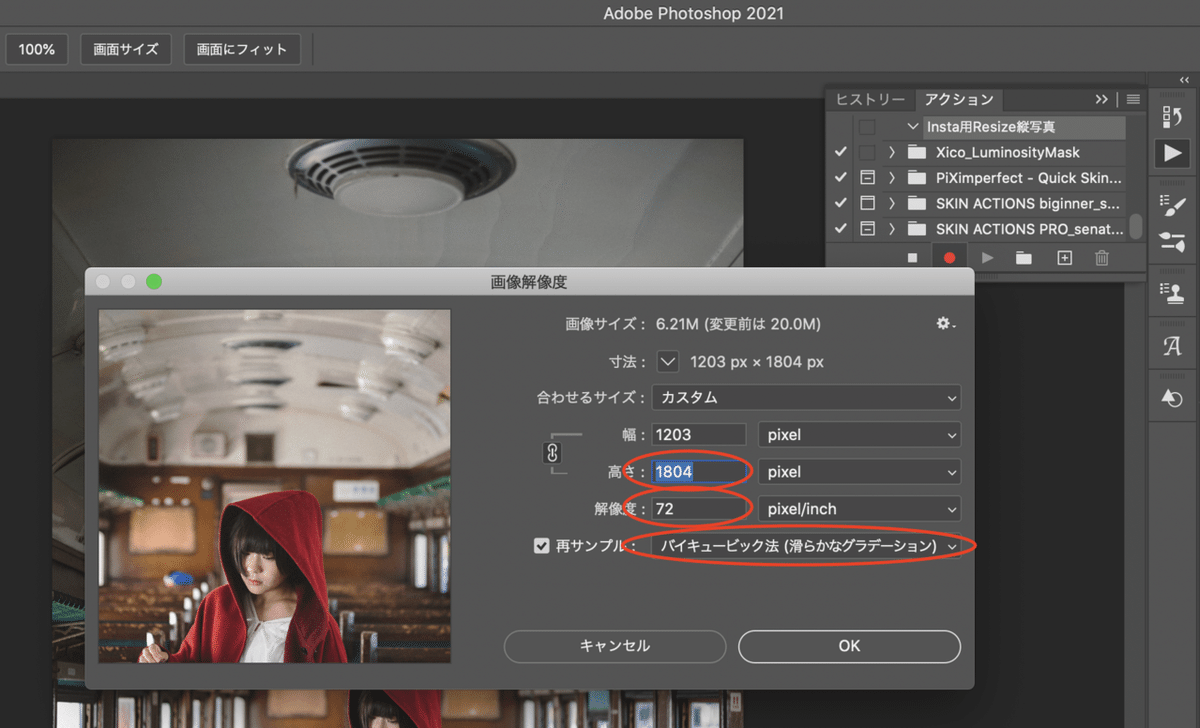This screenshot has height=728, width=1200.
Task: Click folder icon of PiXimperfect set
Action: pos(917,178)
